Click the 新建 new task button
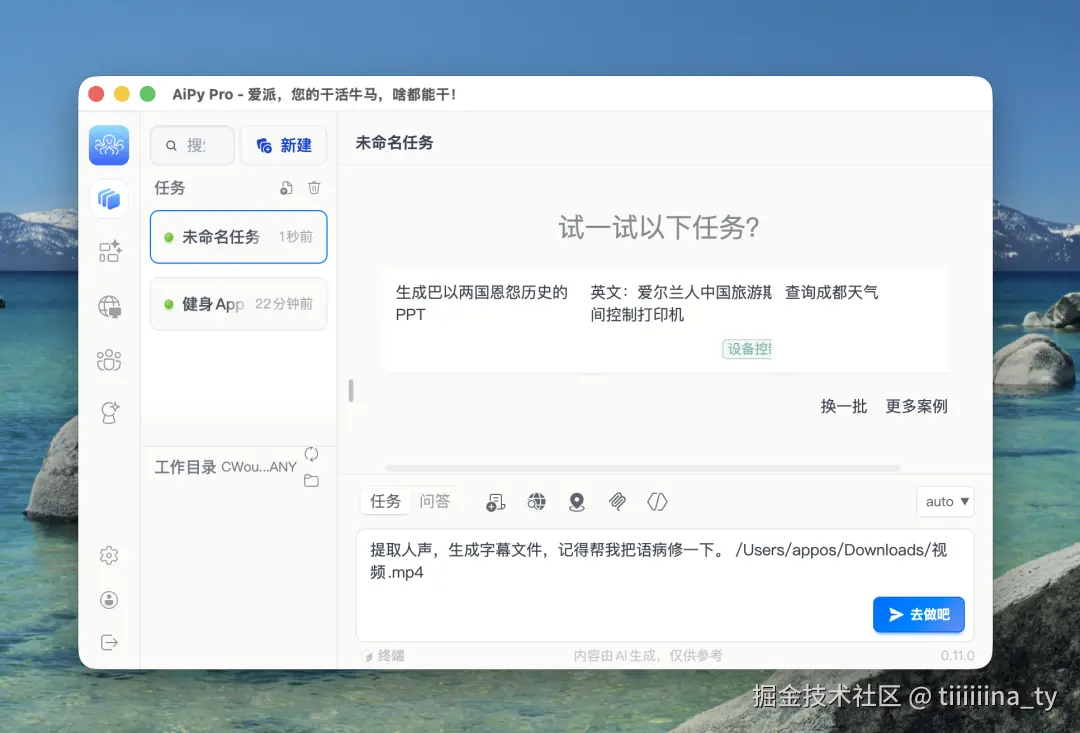The width and height of the screenshot is (1080, 733). 283,145
